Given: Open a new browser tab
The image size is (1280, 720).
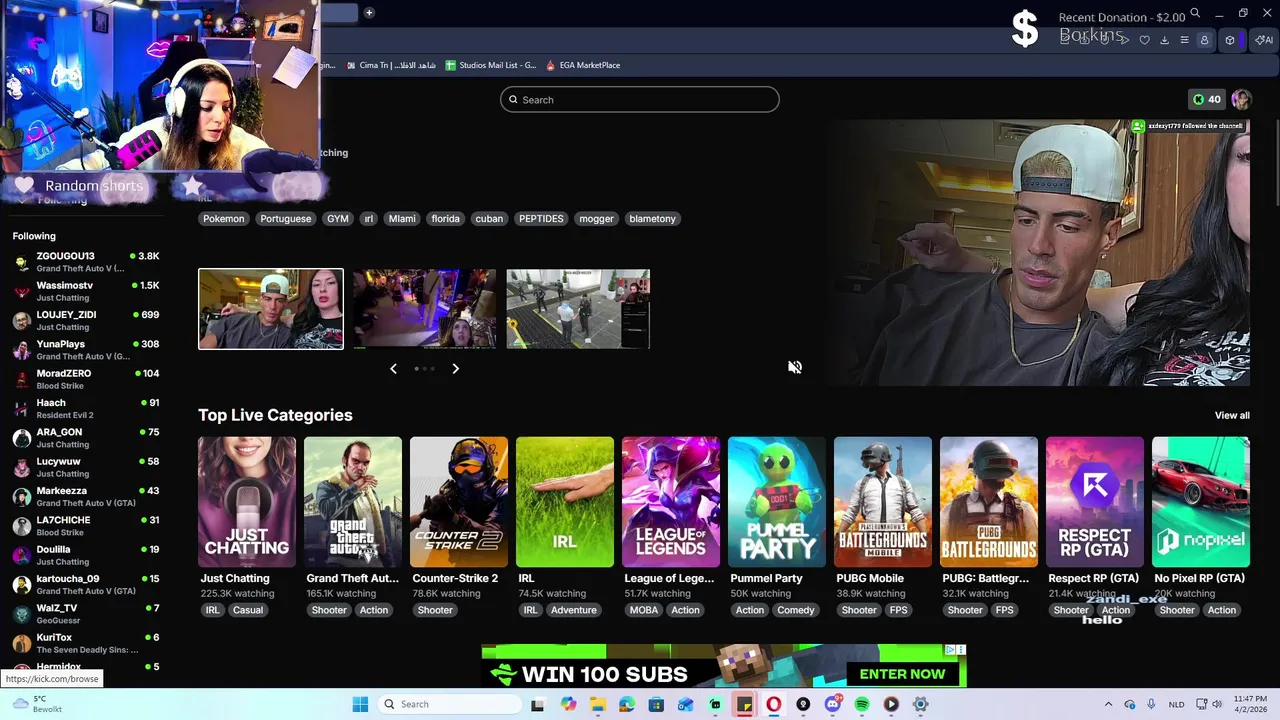Looking at the screenshot, I should (369, 13).
